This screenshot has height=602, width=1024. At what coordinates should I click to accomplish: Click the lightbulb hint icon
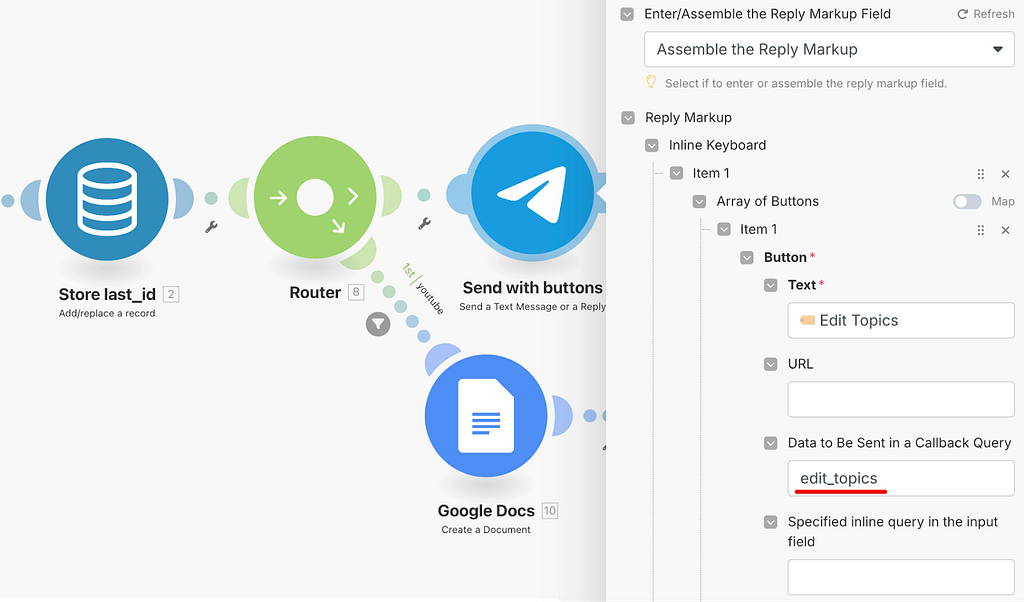(650, 82)
